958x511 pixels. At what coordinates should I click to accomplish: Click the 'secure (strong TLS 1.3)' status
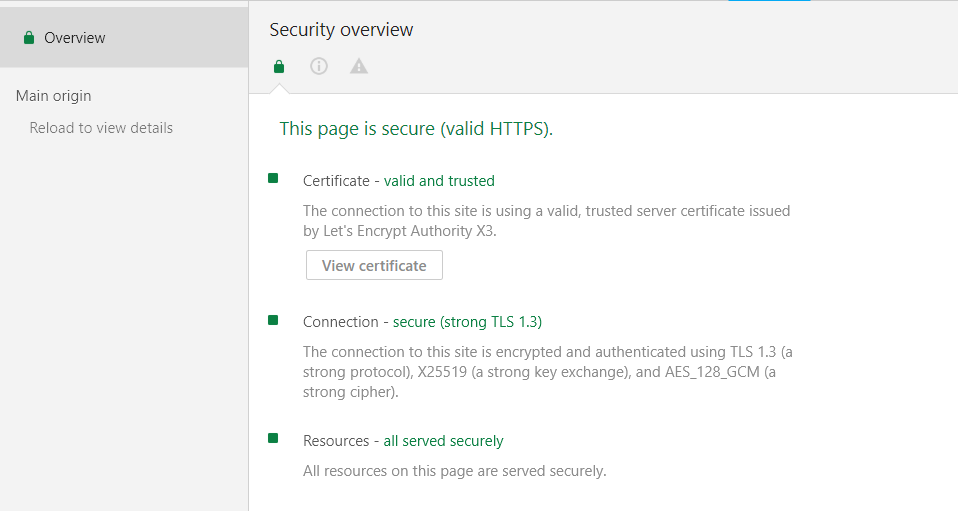pos(467,322)
